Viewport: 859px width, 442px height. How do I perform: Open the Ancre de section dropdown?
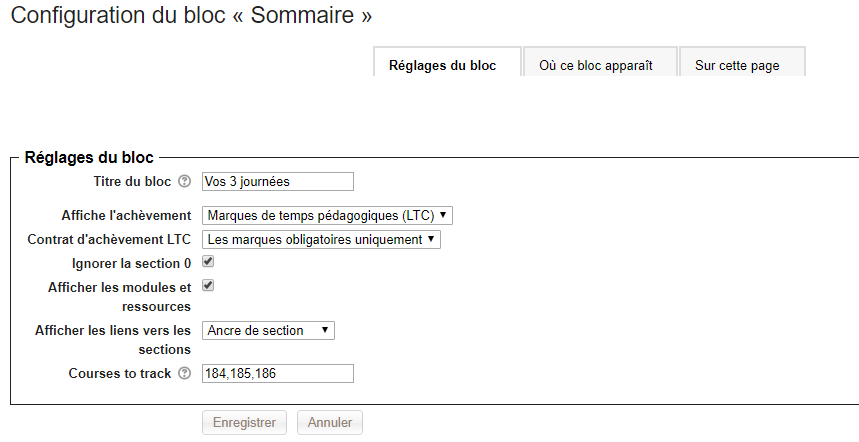[268, 330]
